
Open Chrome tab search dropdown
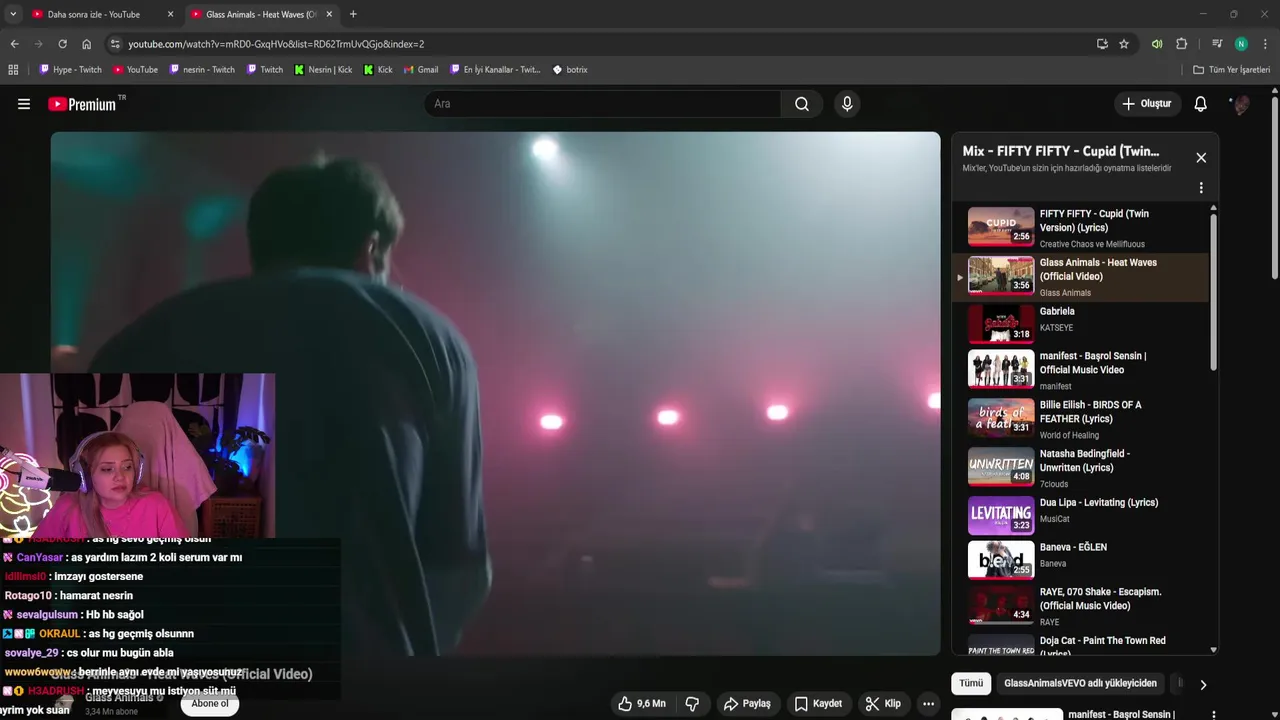tap(13, 14)
